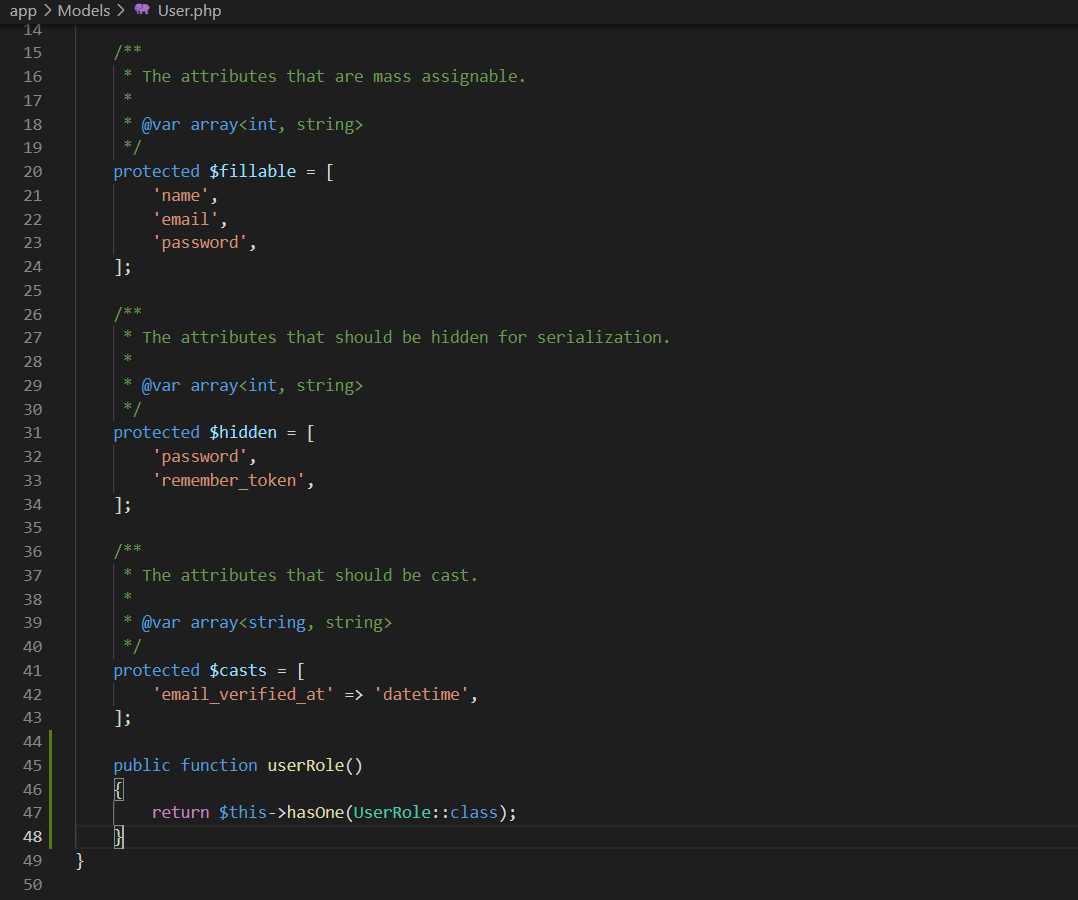Click line number 20 in gutter

pyautogui.click(x=32, y=172)
